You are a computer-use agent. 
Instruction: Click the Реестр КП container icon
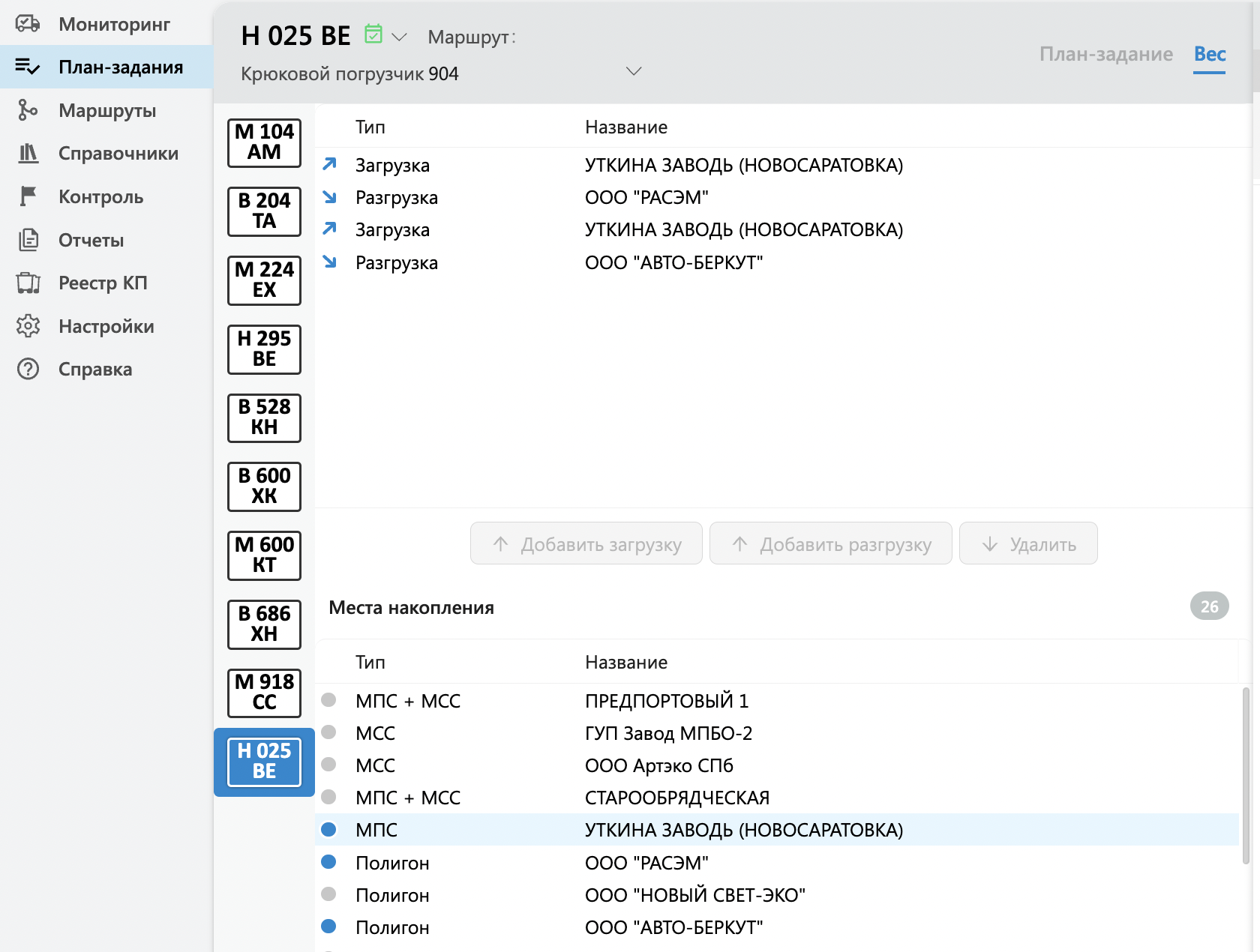[28, 283]
